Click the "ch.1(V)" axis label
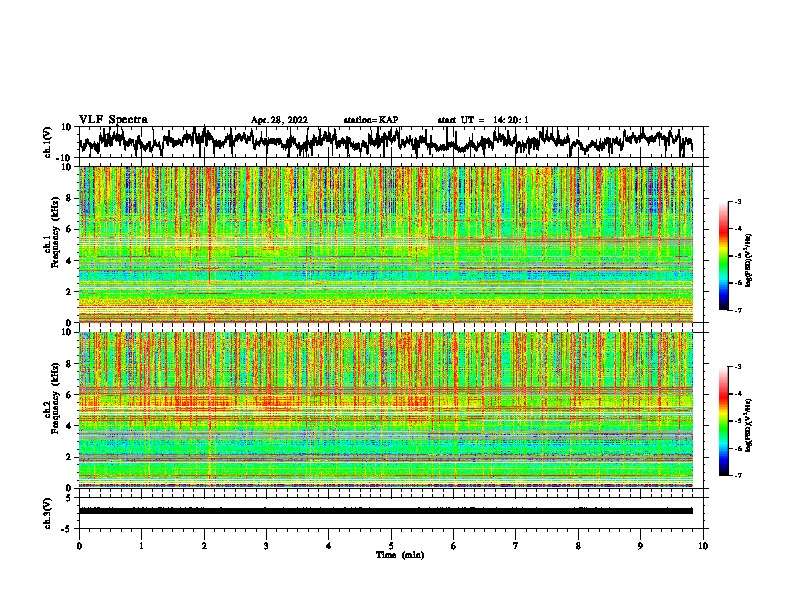 48,142
